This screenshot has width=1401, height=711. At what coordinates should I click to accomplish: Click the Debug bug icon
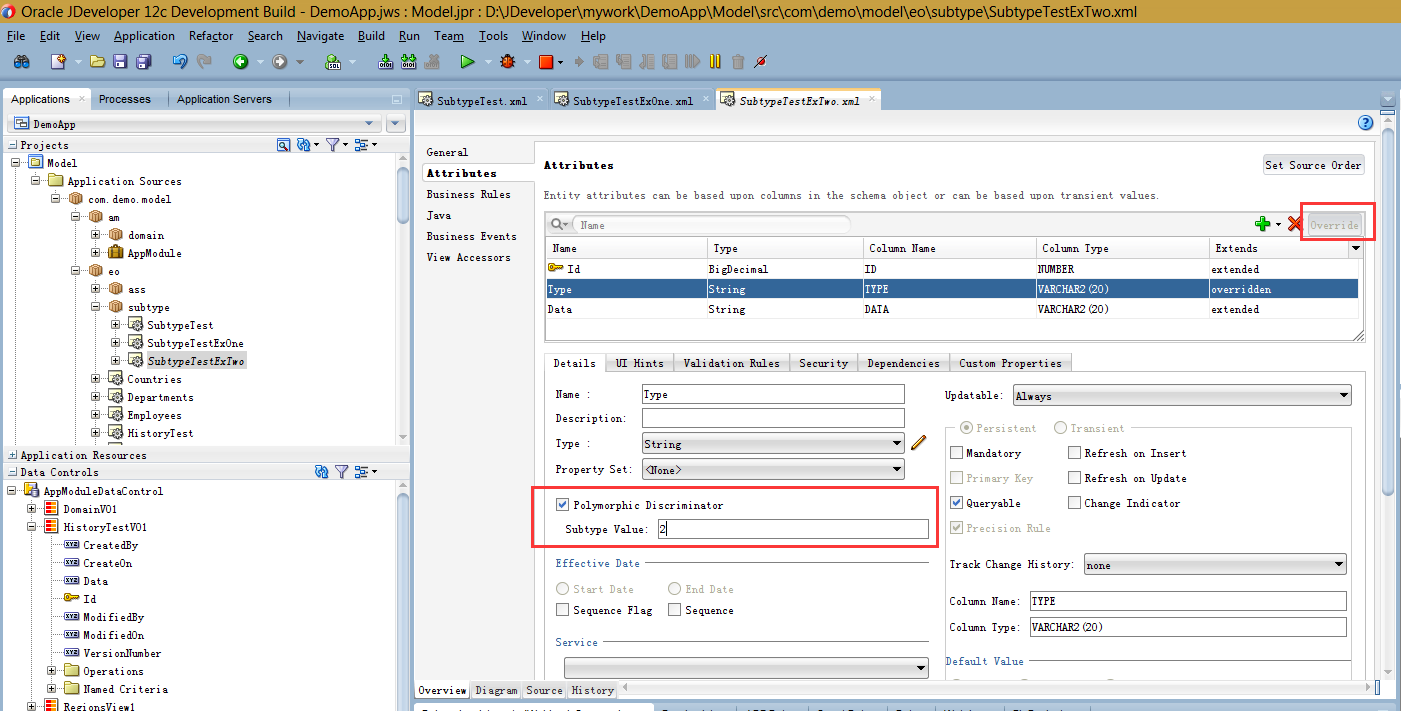tap(508, 62)
